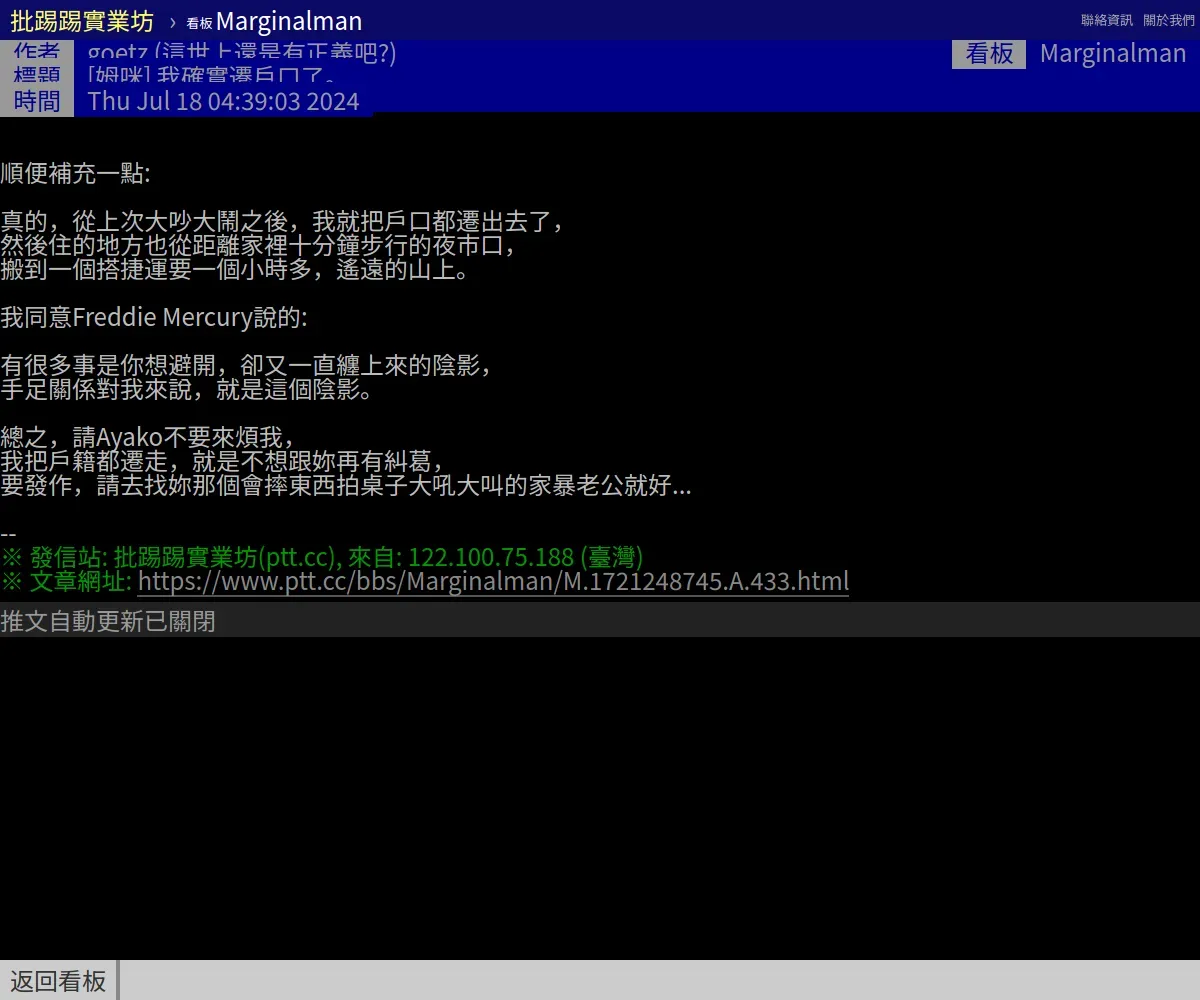Click the line starting 要發作，請去找妳
This screenshot has height=1000, width=1200.
pos(346,486)
